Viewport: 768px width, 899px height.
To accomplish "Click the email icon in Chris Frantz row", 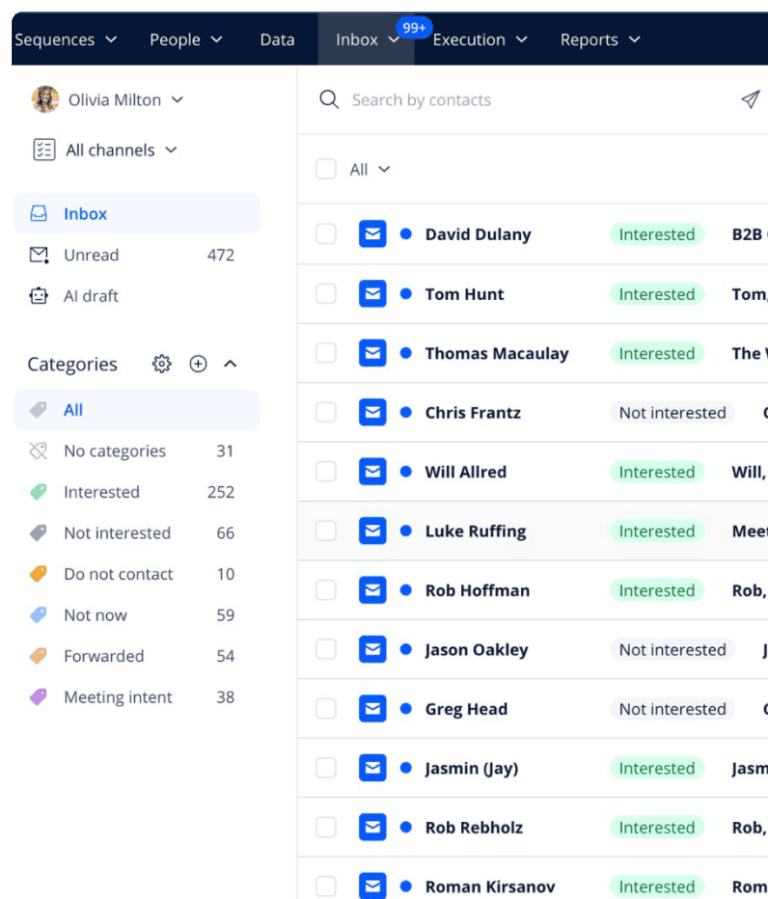I will point(373,412).
